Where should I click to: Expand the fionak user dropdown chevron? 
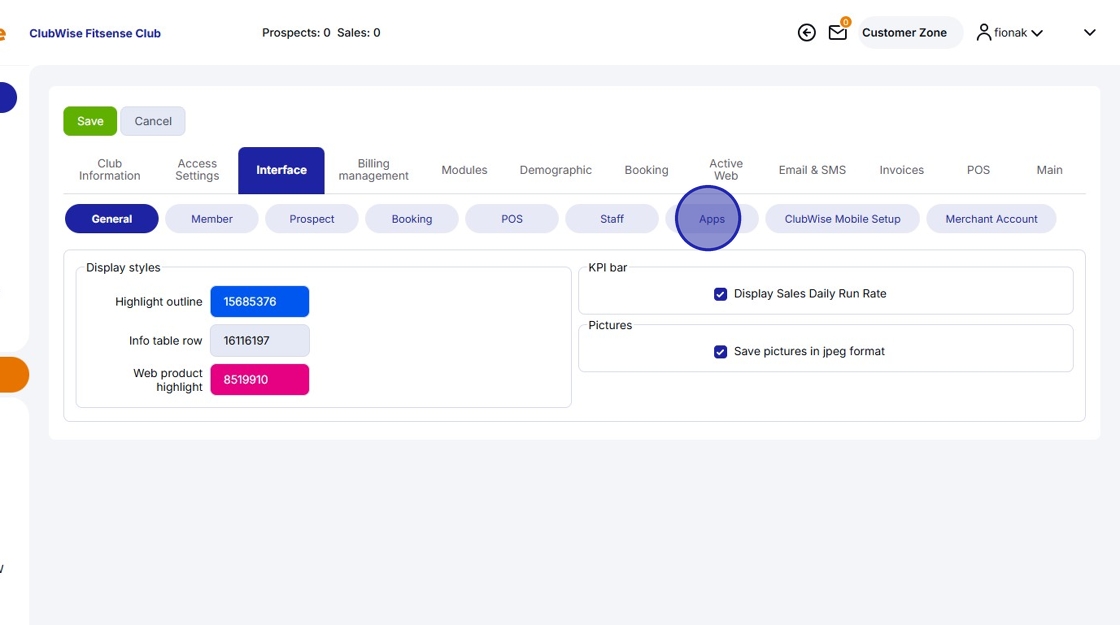coord(1037,33)
